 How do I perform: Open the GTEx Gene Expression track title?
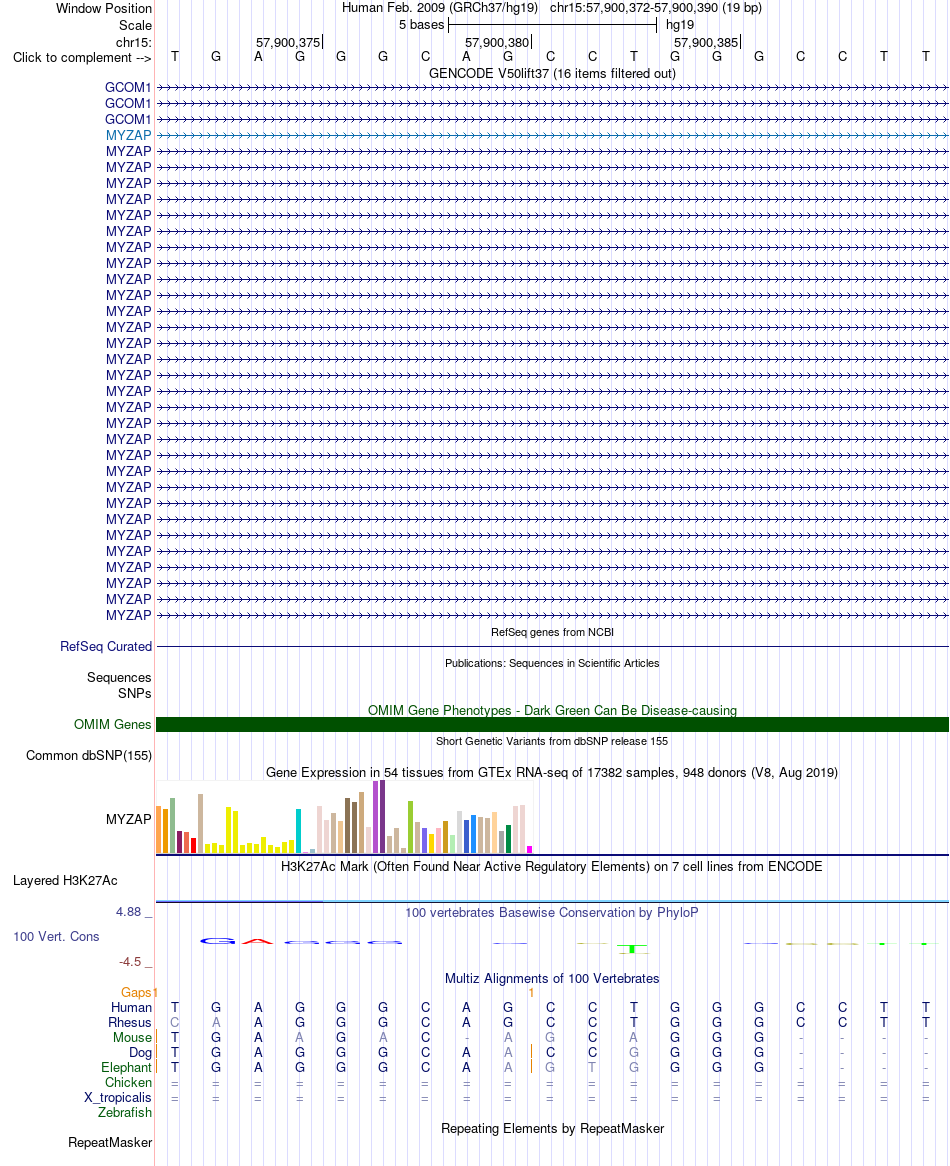click(552, 772)
